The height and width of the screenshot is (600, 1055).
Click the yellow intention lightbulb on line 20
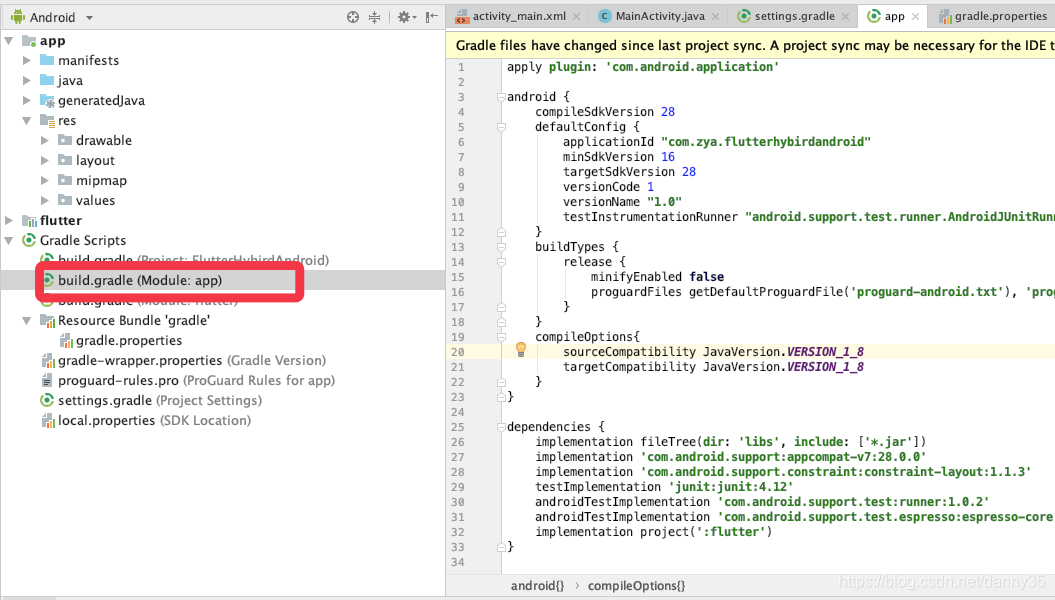tap(520, 349)
